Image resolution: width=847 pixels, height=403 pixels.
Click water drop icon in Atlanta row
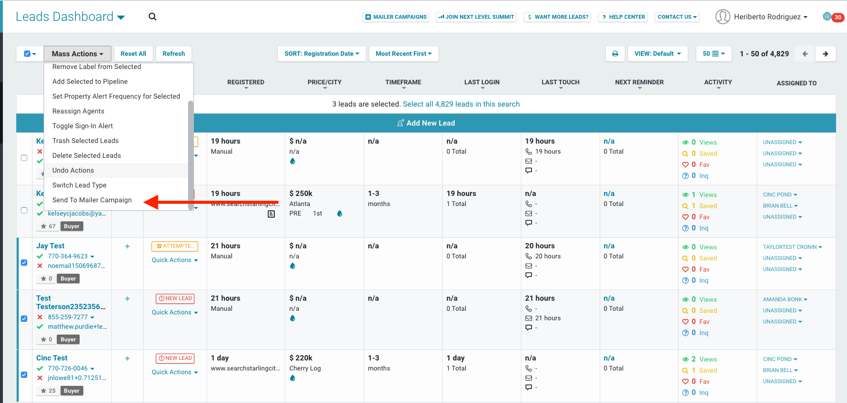(340, 213)
